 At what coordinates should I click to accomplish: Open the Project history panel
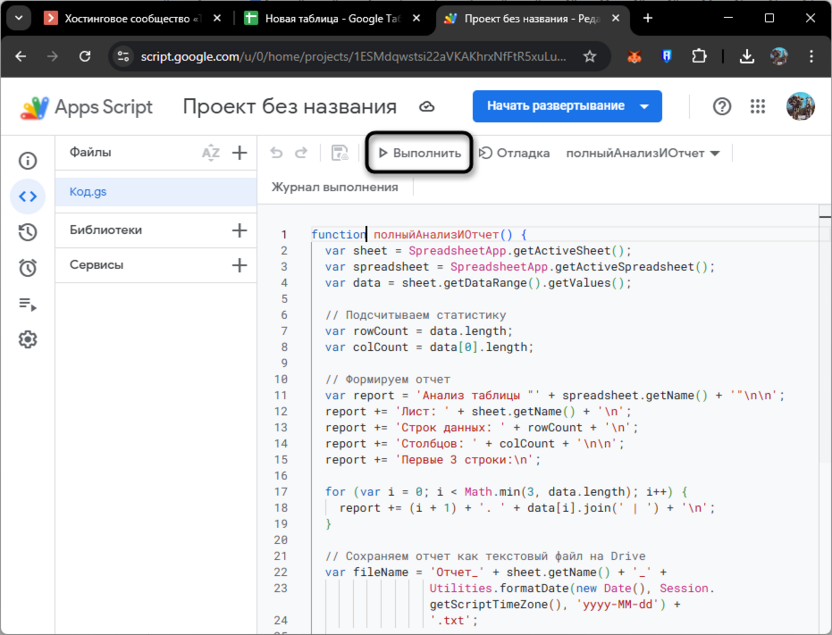pos(28,232)
